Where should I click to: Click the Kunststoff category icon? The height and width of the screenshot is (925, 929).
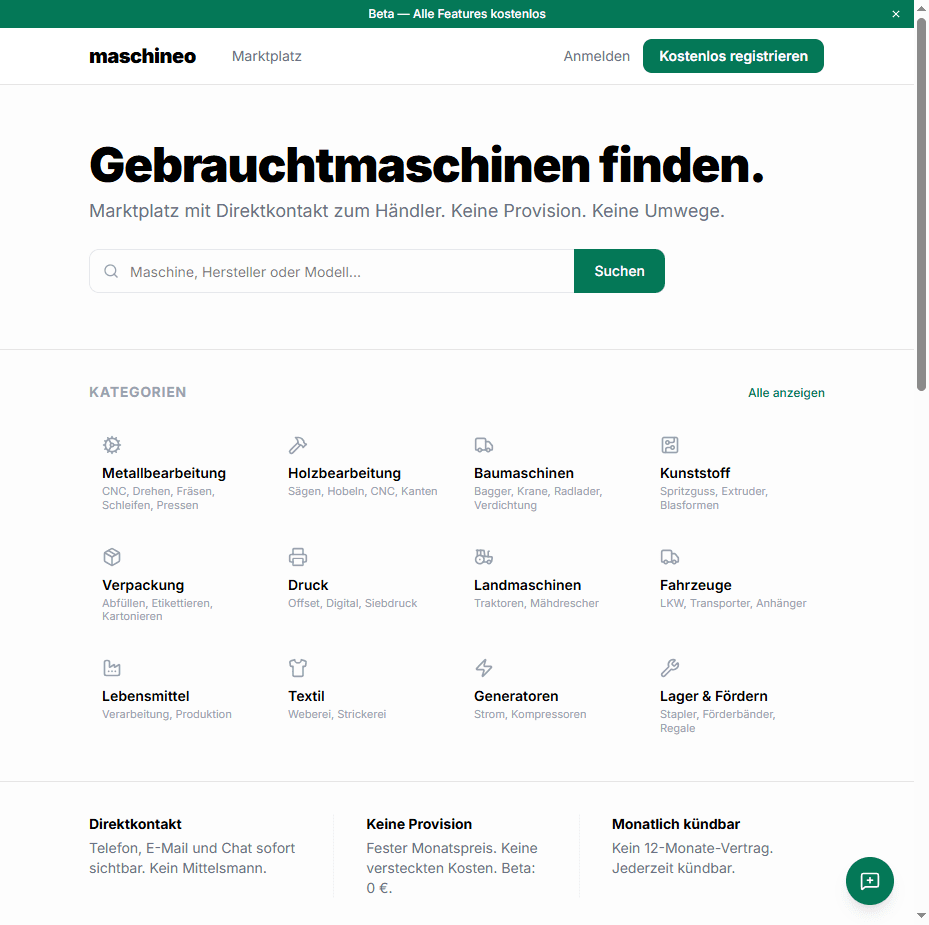[670, 445]
